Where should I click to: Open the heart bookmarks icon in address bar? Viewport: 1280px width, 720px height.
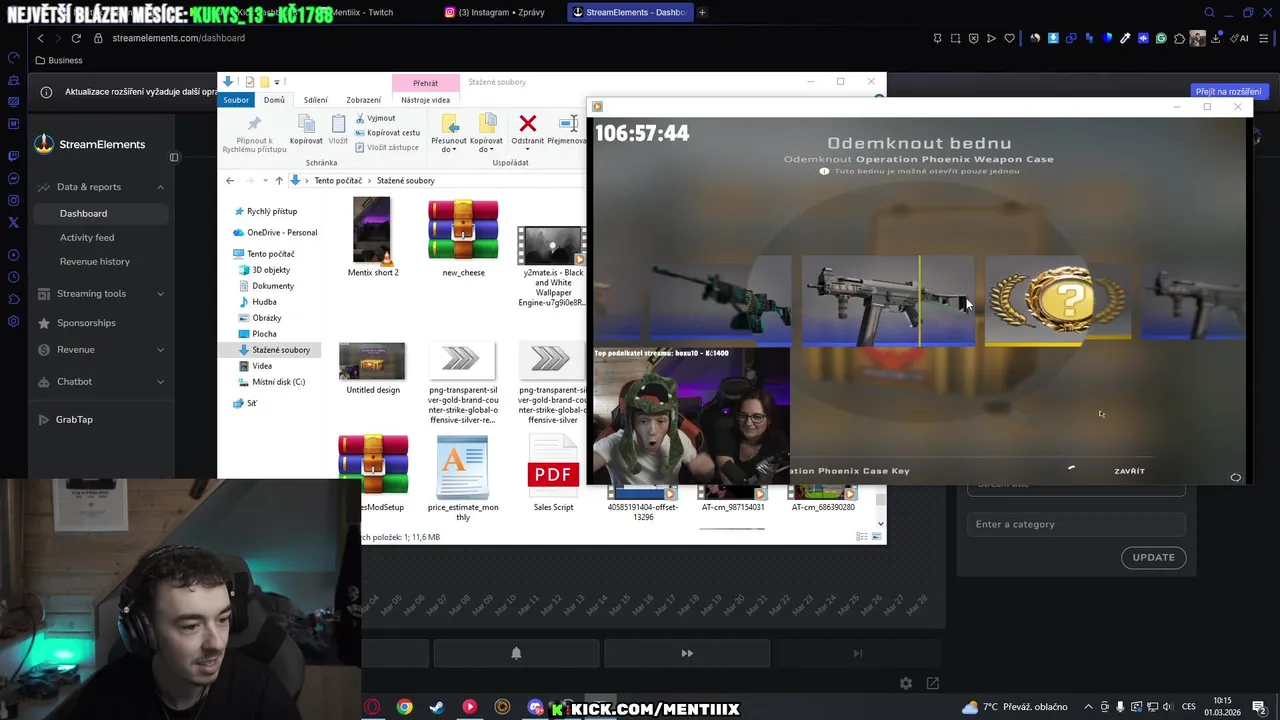coord(1009,38)
